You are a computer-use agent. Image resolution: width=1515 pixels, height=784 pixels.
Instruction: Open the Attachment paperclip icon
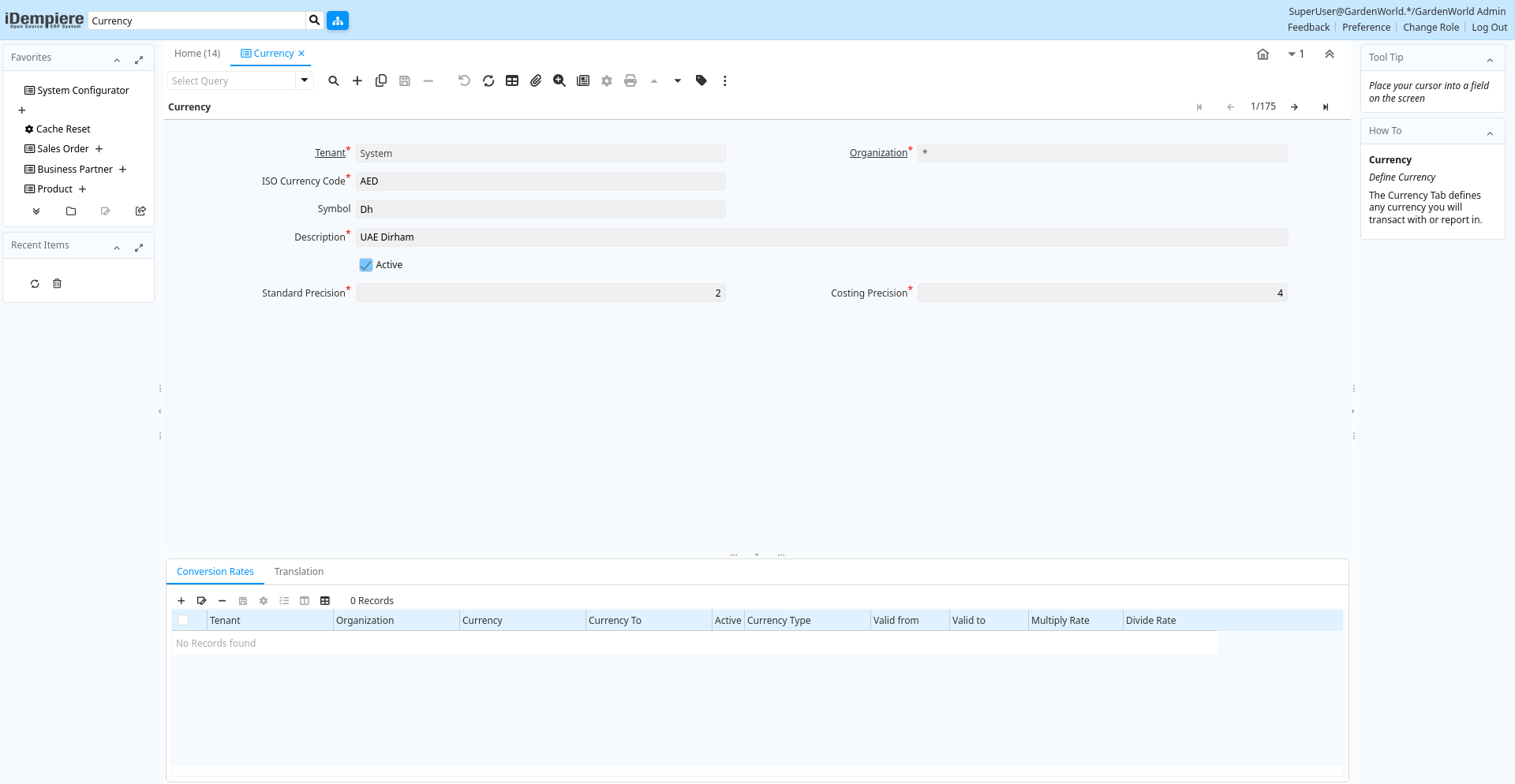536,80
